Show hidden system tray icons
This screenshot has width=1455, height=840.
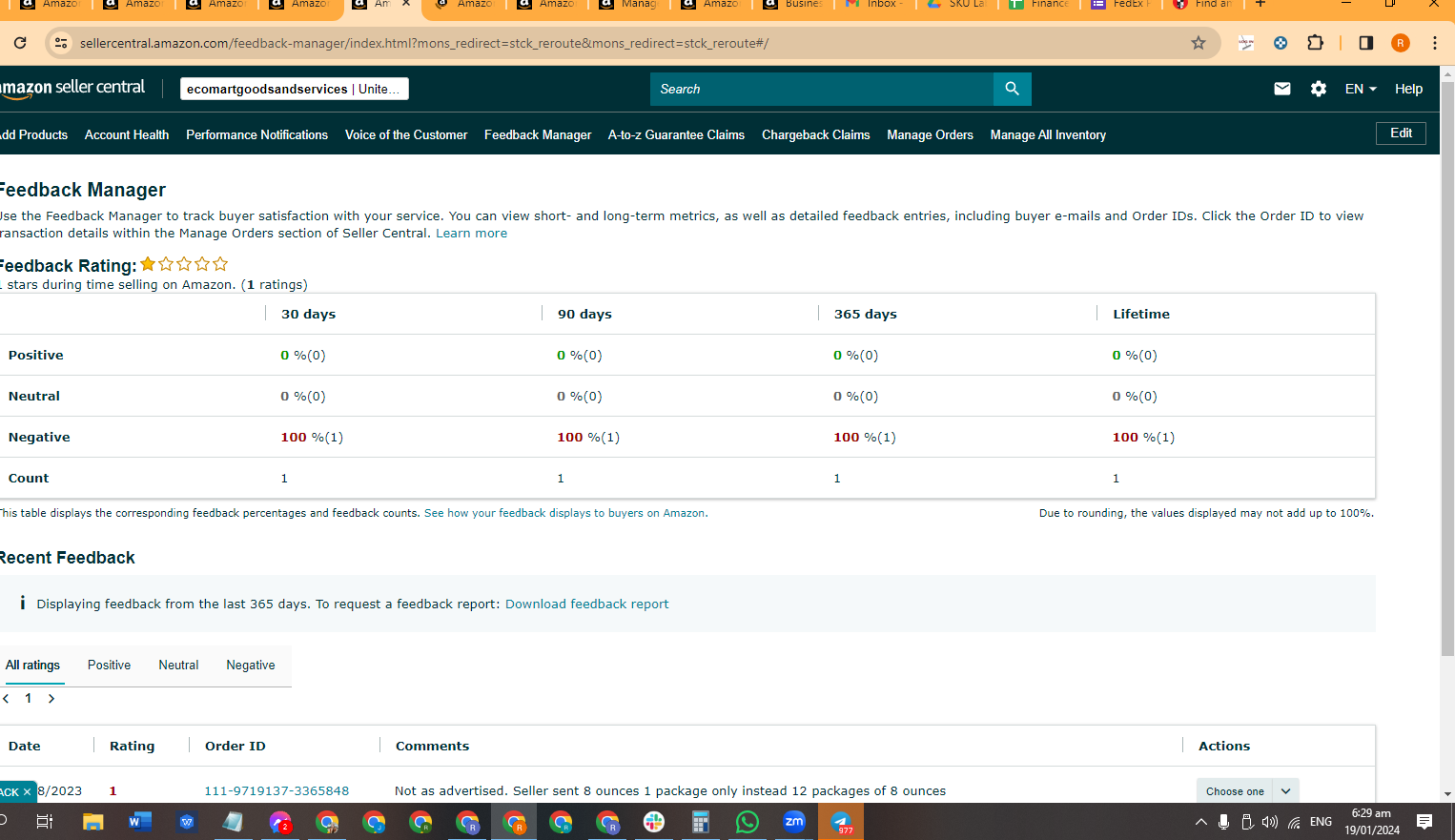click(1201, 822)
